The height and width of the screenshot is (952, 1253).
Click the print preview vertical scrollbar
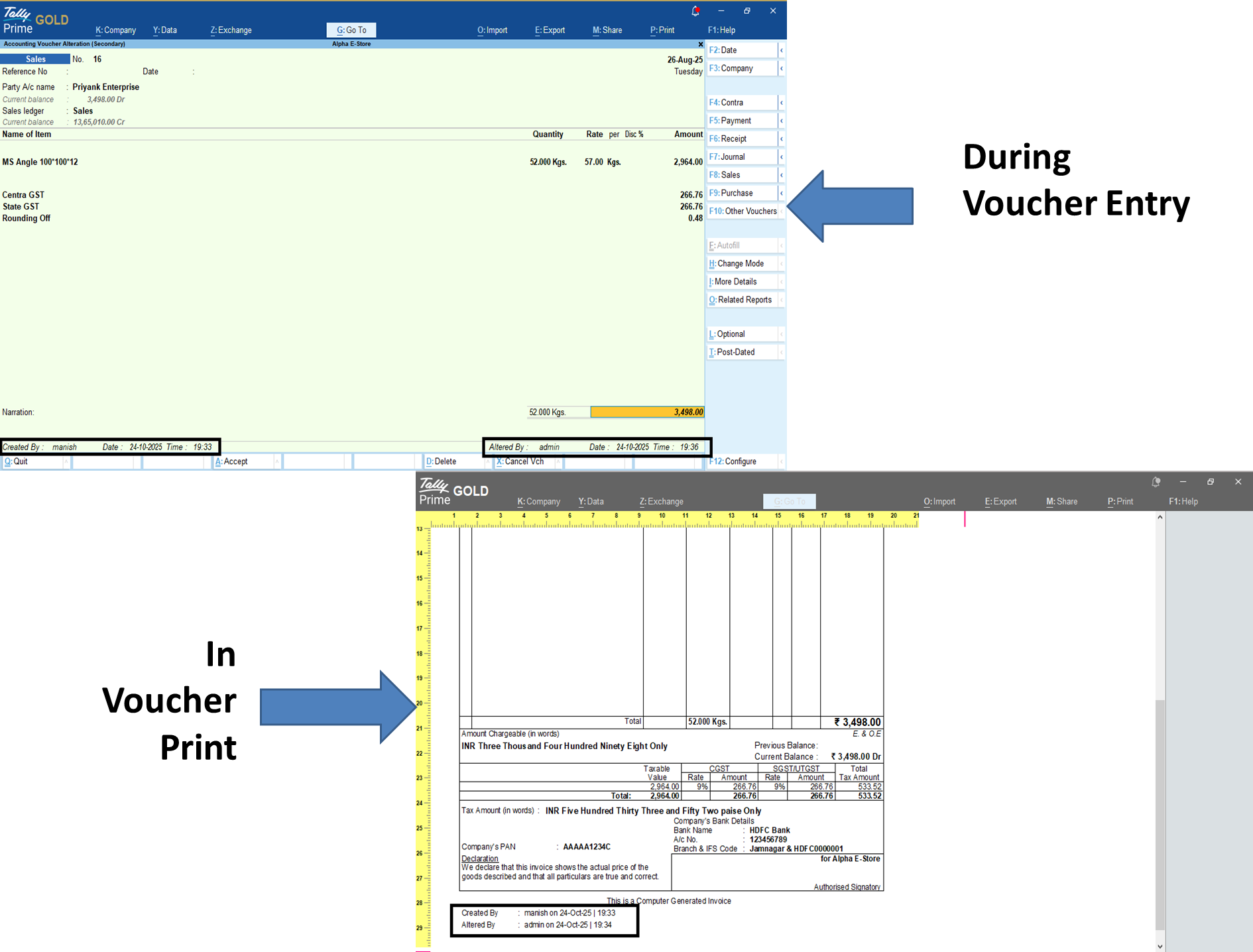pos(1160,814)
